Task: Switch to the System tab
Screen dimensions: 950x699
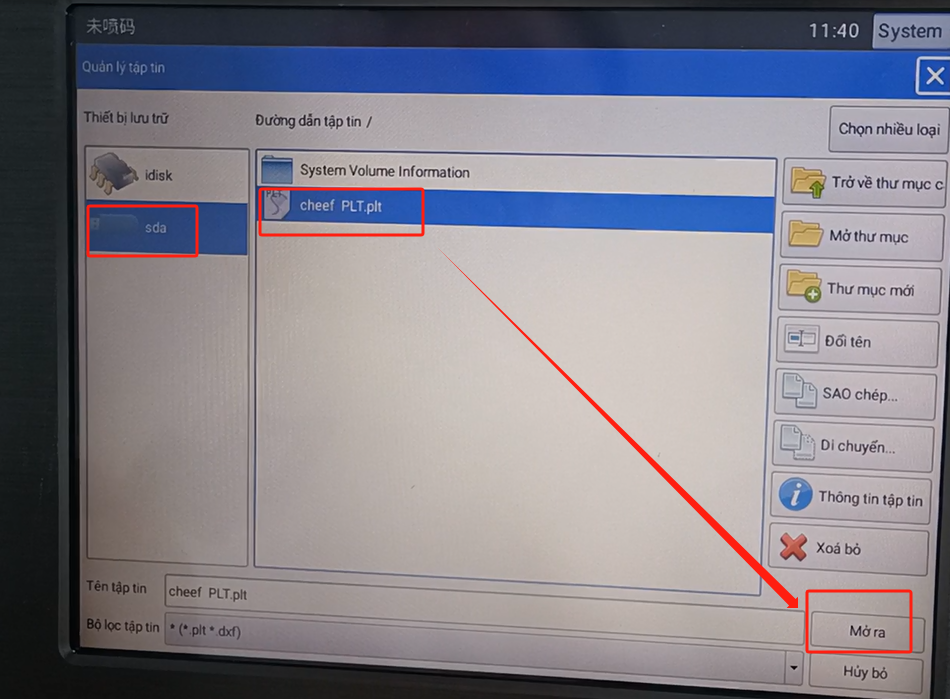Action: [908, 31]
